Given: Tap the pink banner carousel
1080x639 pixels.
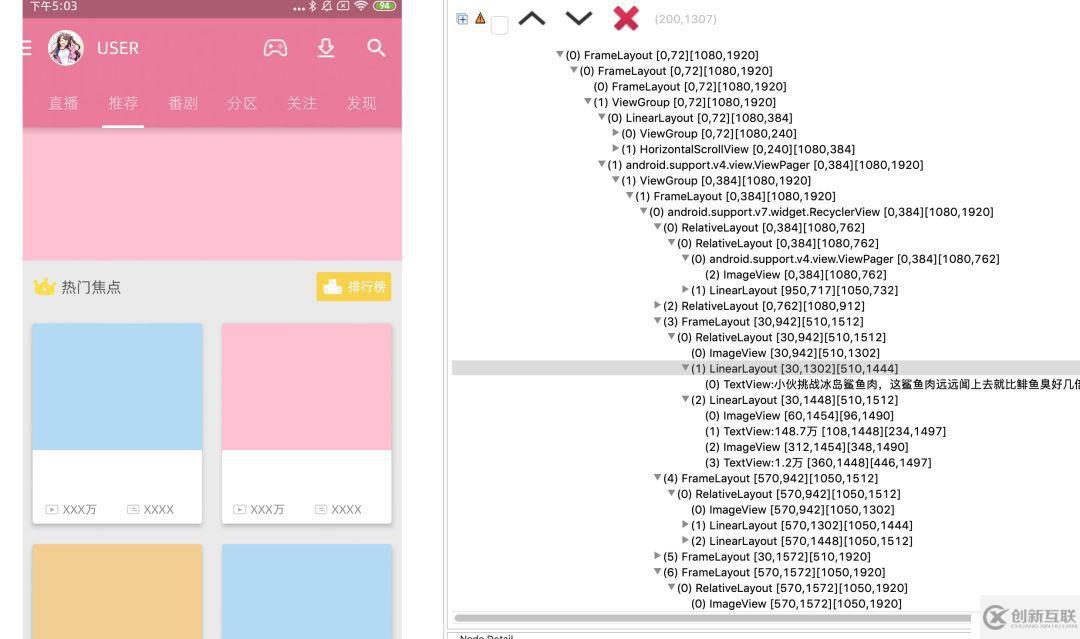Looking at the screenshot, I should point(212,194).
